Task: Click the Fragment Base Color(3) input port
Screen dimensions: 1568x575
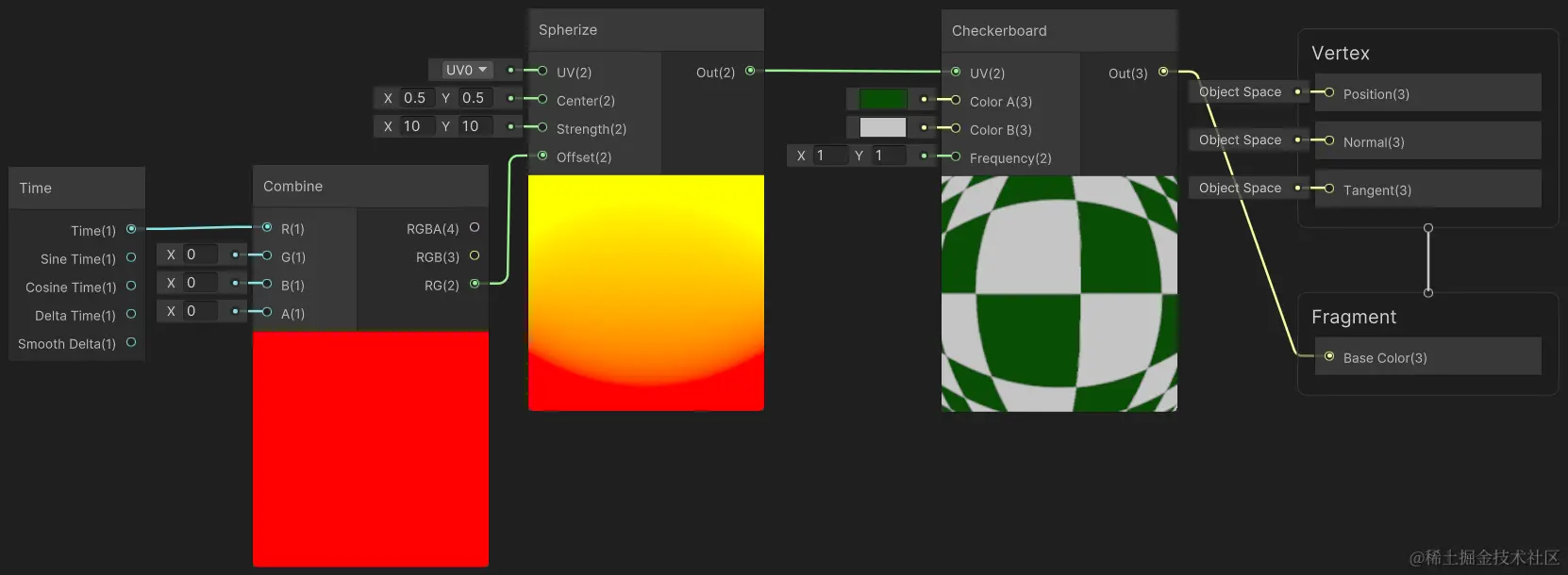Action: tap(1329, 356)
